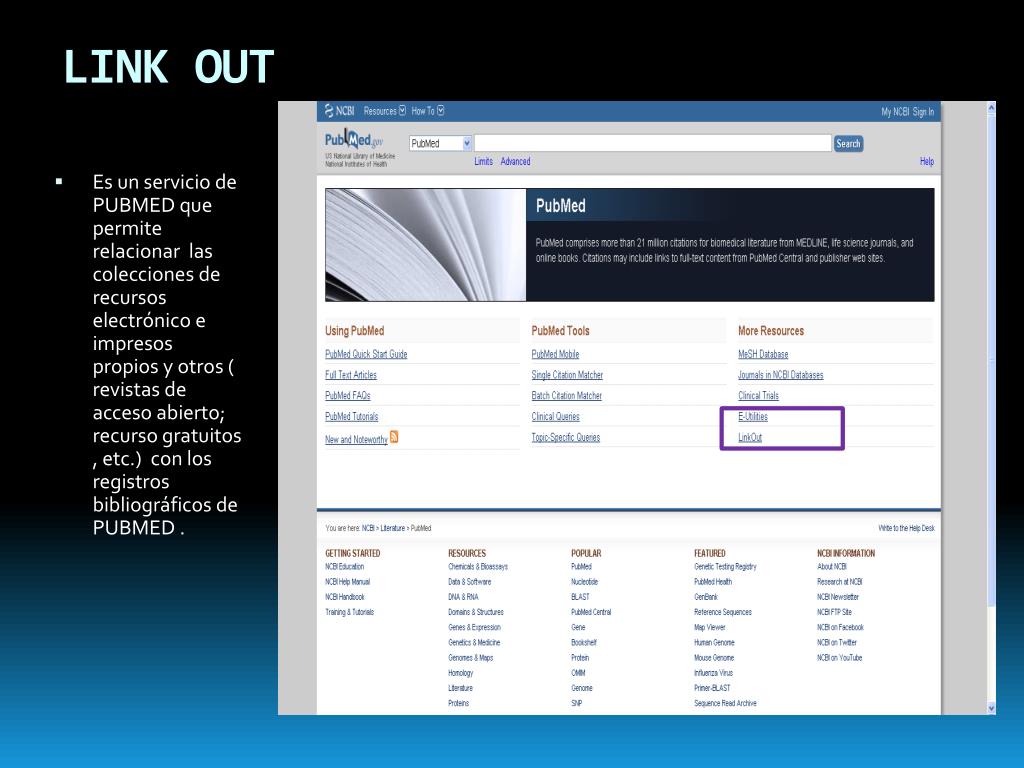Click the search text input field

[652, 143]
